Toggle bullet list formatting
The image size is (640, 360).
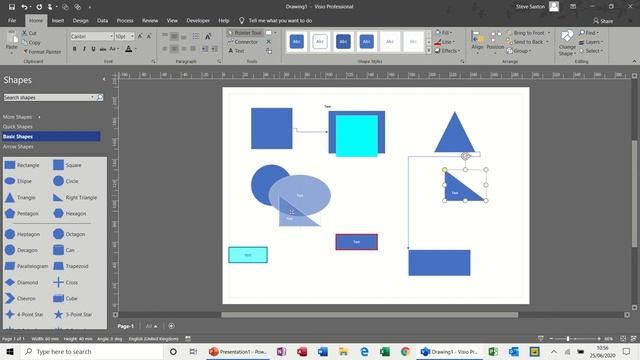[196, 37]
